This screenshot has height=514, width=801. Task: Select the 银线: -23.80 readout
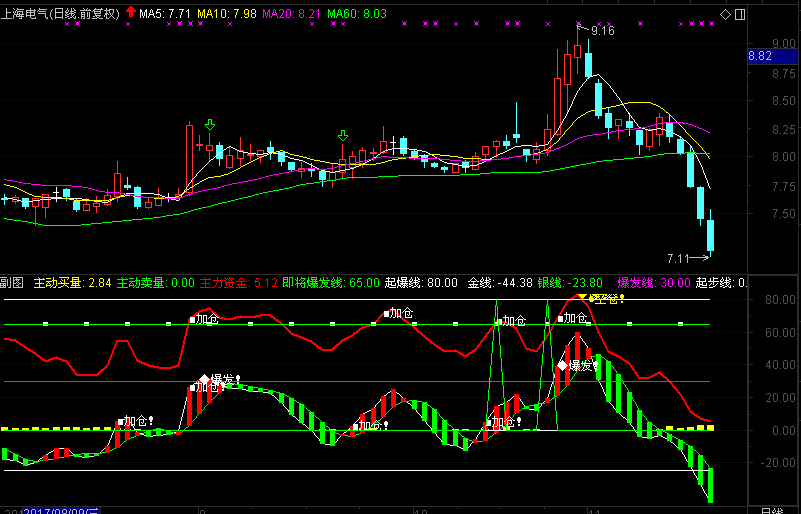570,283
